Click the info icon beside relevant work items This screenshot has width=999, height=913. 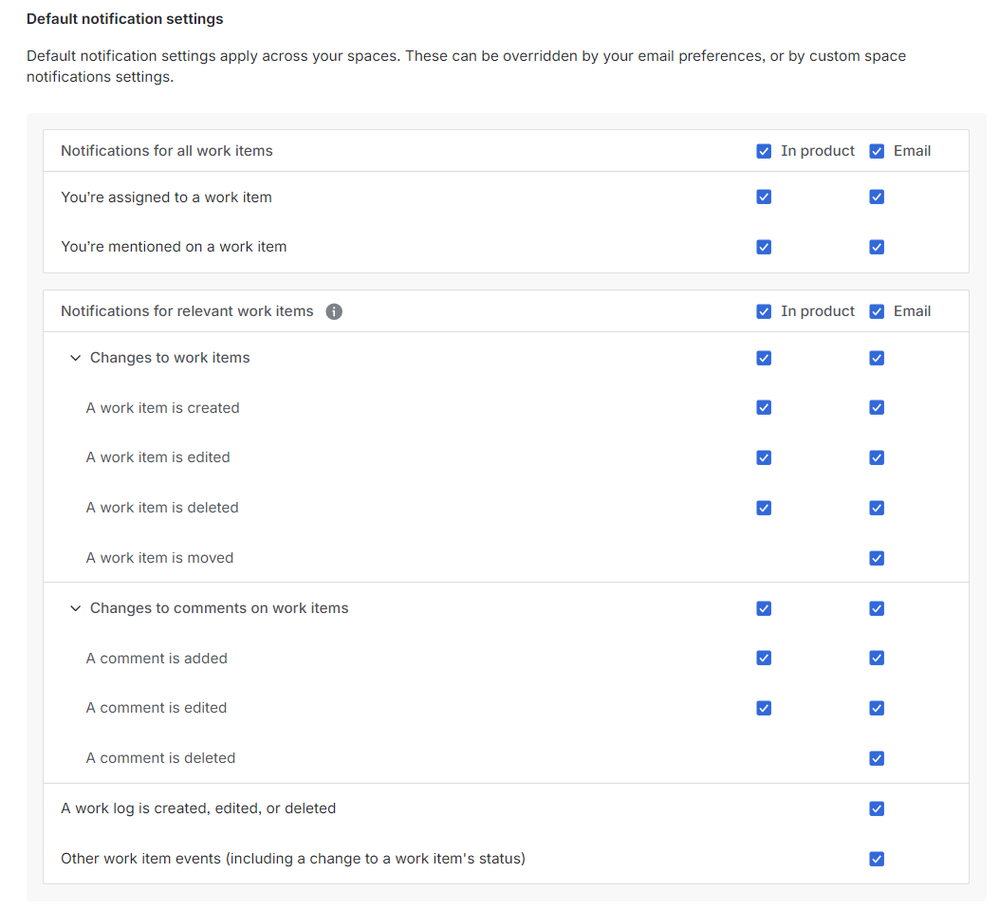pyautogui.click(x=334, y=311)
